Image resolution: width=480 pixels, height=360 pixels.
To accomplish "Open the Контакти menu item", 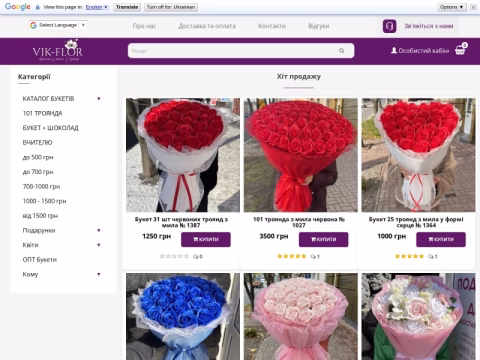I will pos(272,26).
